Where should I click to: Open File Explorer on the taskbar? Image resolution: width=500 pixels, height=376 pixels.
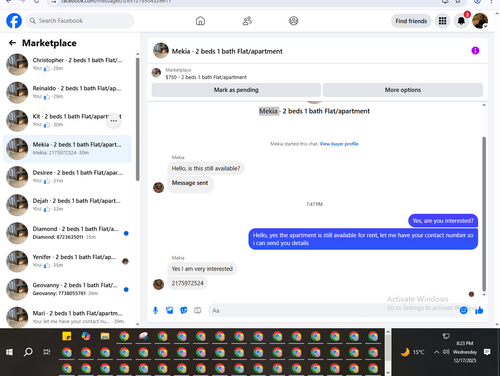coord(105,336)
